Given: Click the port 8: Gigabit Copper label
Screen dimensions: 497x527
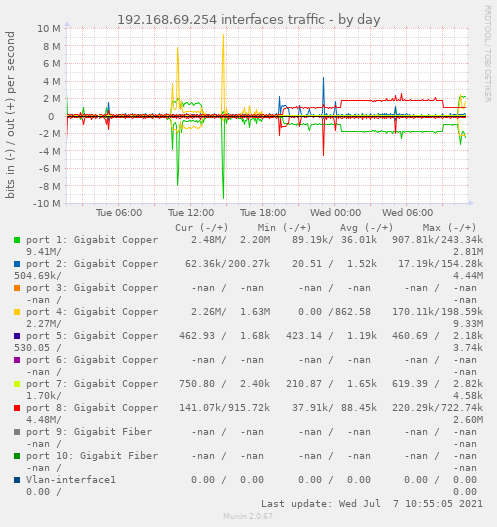Looking at the screenshot, I should (x=92, y=408).
